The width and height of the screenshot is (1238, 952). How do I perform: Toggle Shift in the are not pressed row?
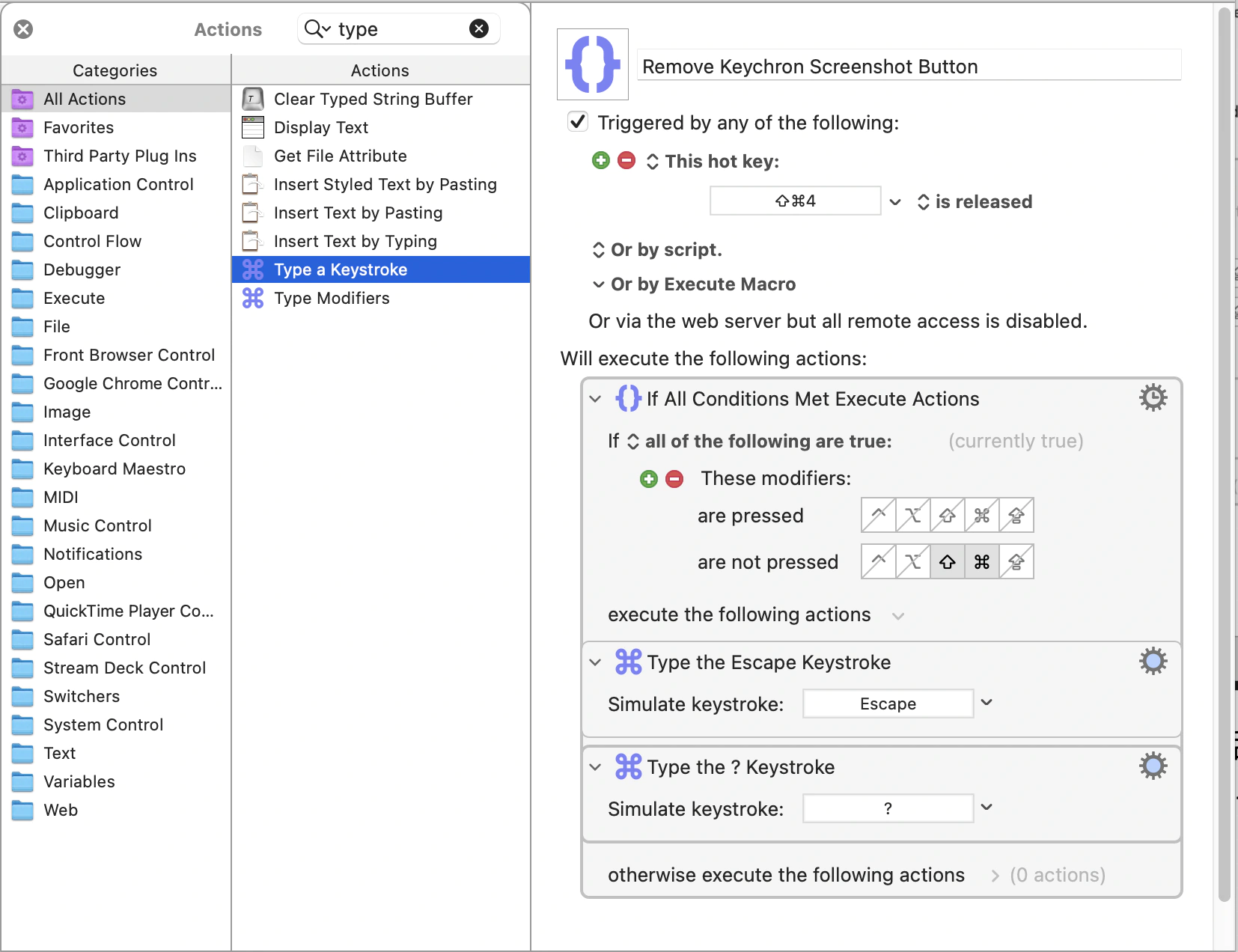coord(948,562)
